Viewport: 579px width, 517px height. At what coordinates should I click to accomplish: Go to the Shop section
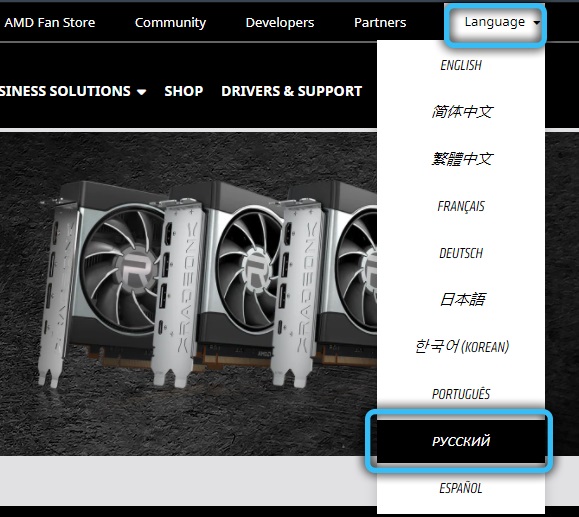pyautogui.click(x=184, y=91)
